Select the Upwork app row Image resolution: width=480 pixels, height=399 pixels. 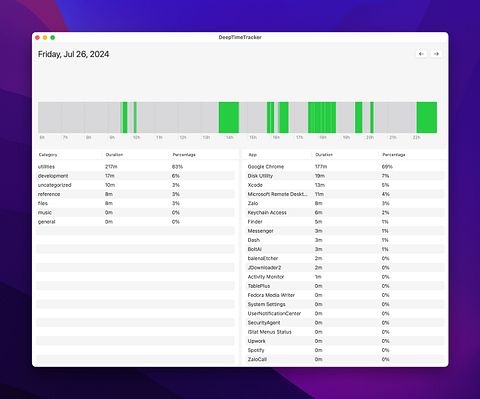click(x=345, y=341)
